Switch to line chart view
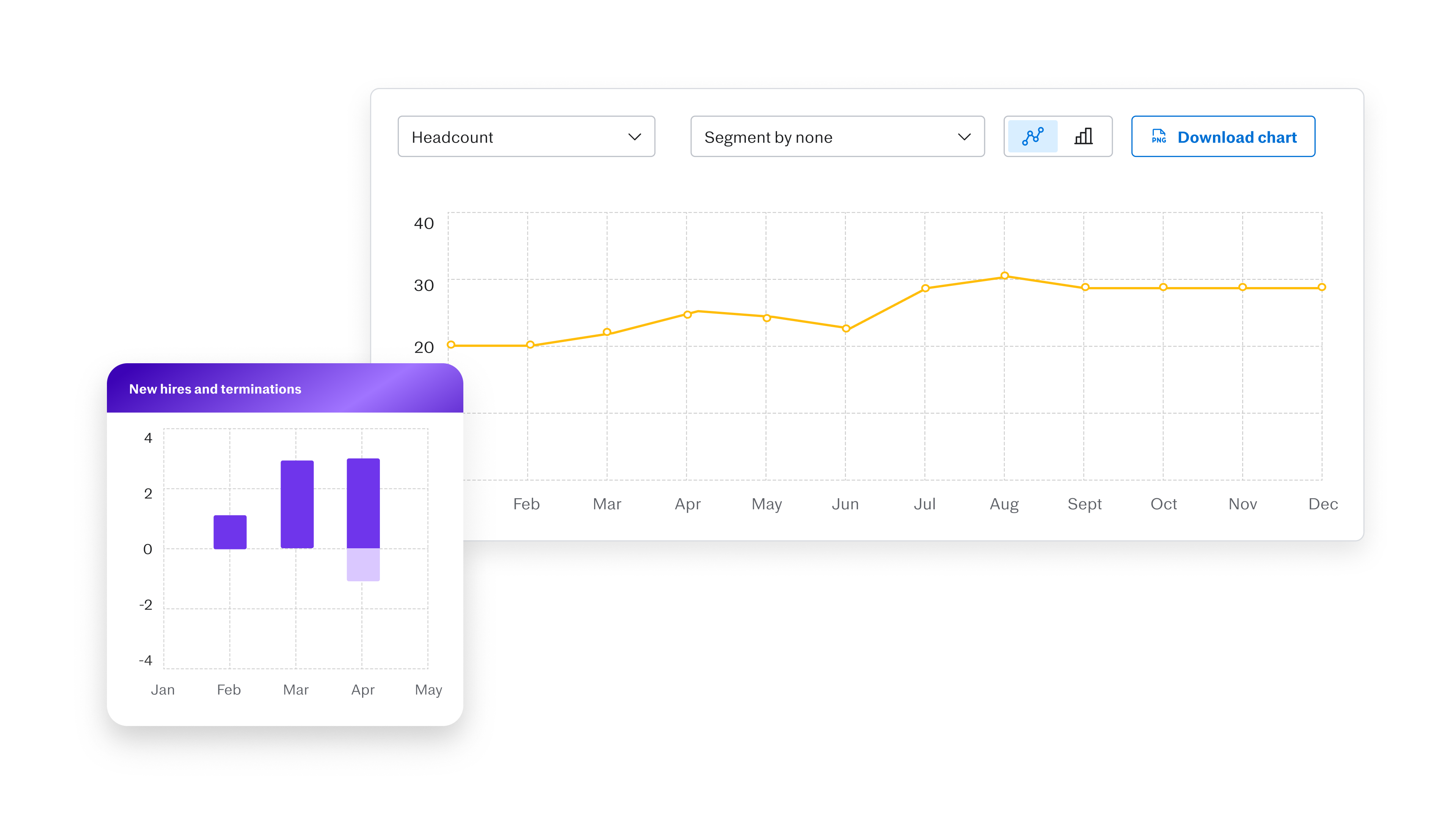The height and width of the screenshot is (819, 1456). (1032, 137)
